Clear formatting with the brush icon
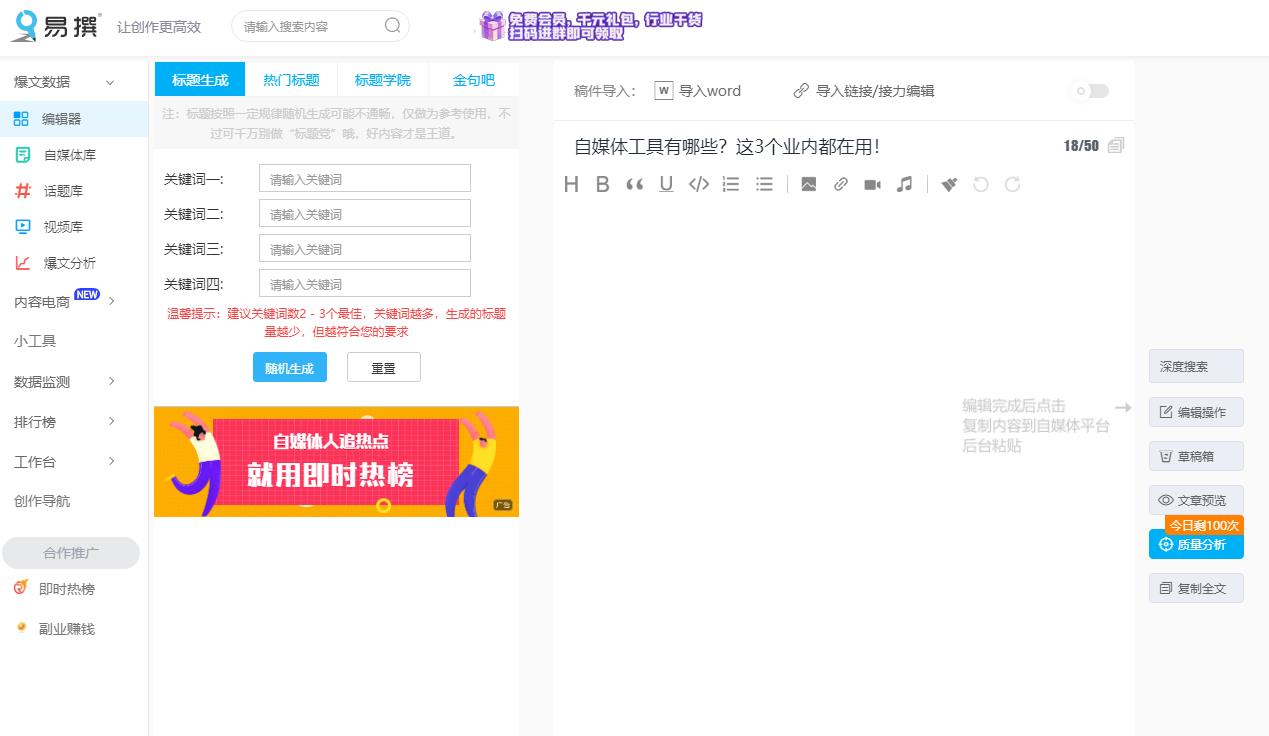This screenshot has width=1269, height=736. click(x=948, y=184)
